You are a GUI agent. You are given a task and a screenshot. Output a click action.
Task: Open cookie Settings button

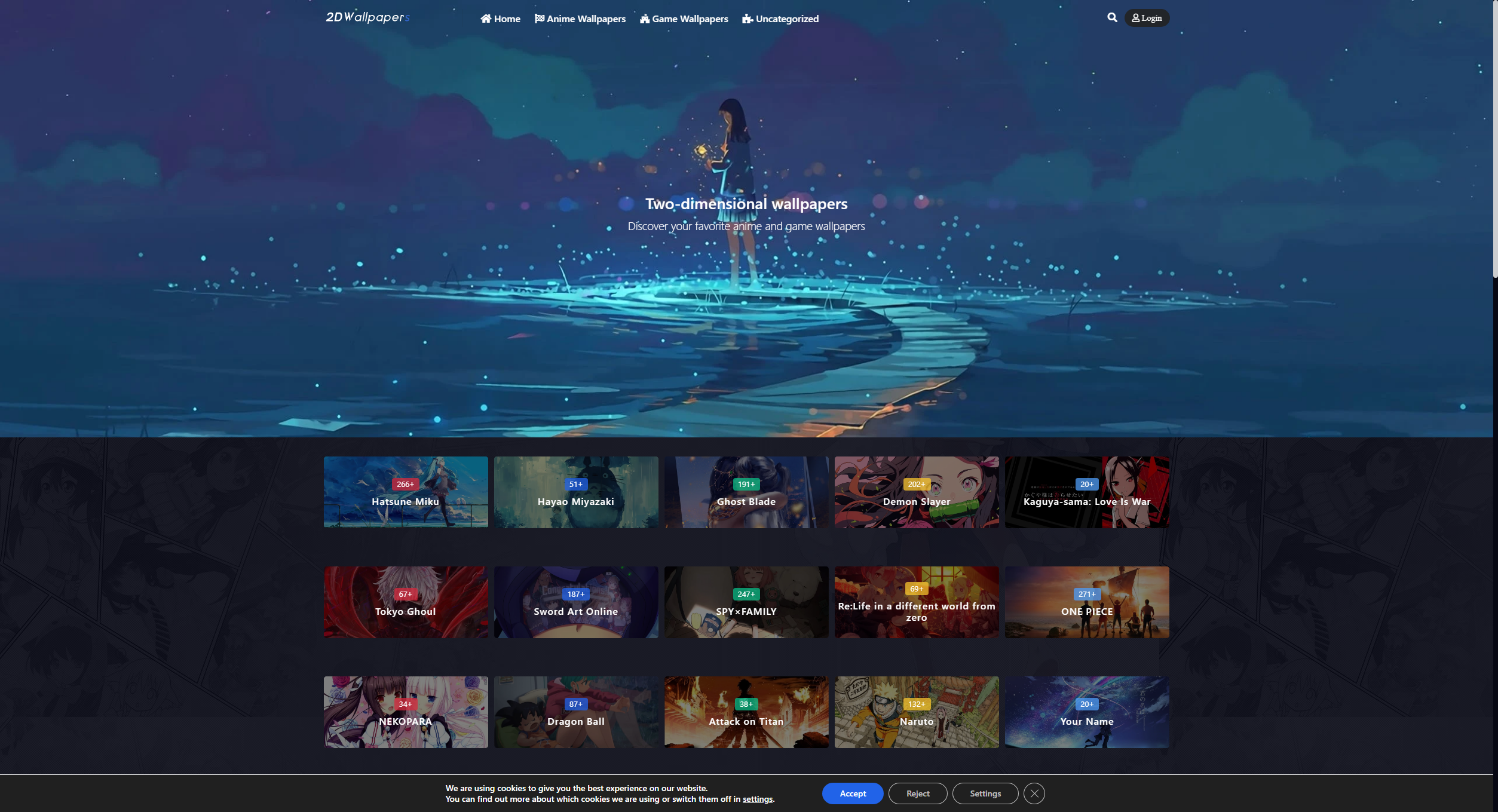[x=985, y=793]
